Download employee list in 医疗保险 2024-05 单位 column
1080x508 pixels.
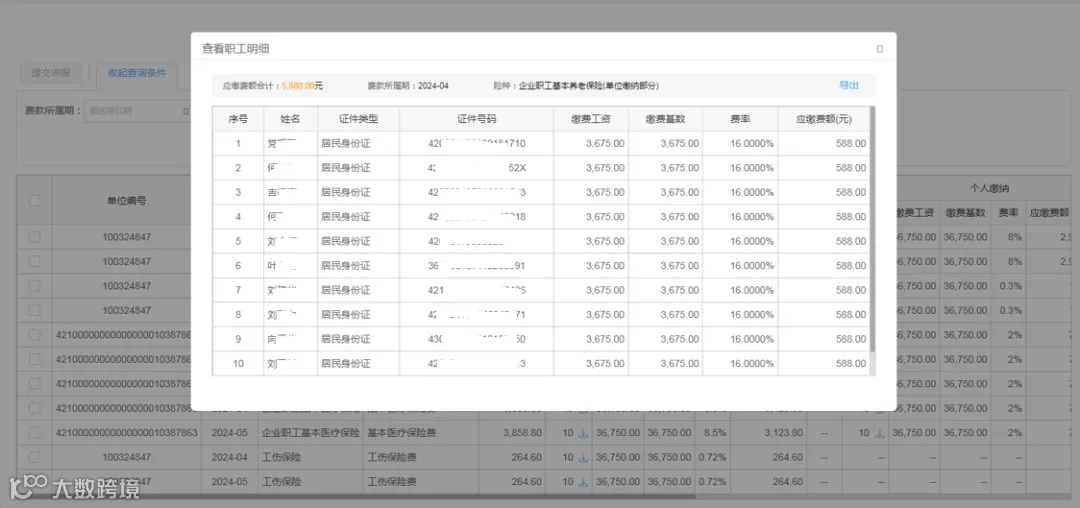point(583,434)
